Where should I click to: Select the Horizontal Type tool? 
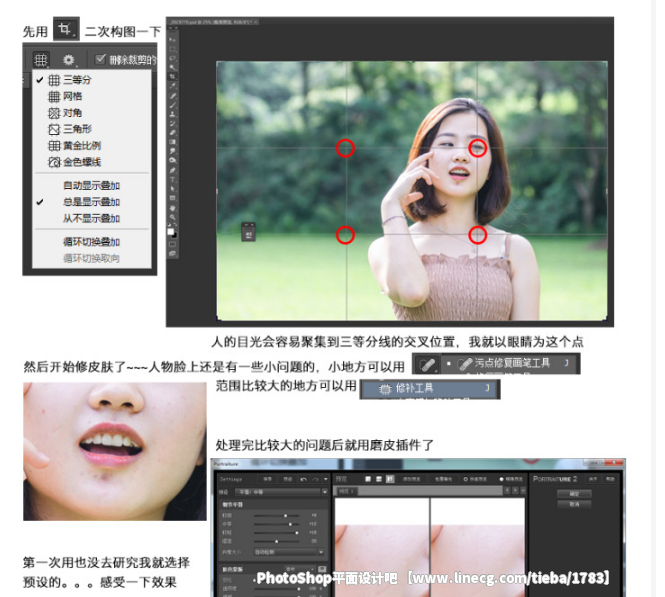coord(173,180)
